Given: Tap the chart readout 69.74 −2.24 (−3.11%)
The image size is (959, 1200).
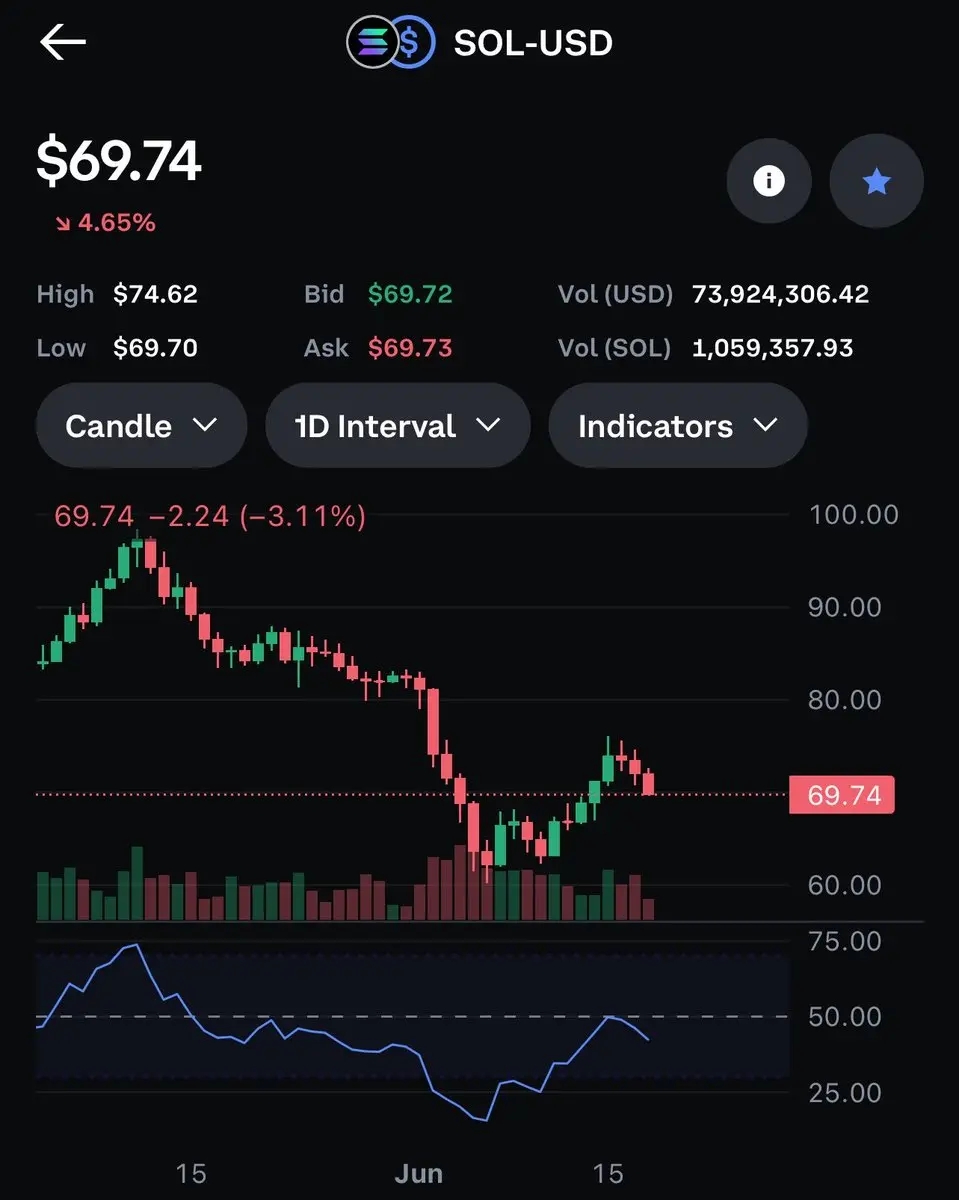Looking at the screenshot, I should [210, 516].
